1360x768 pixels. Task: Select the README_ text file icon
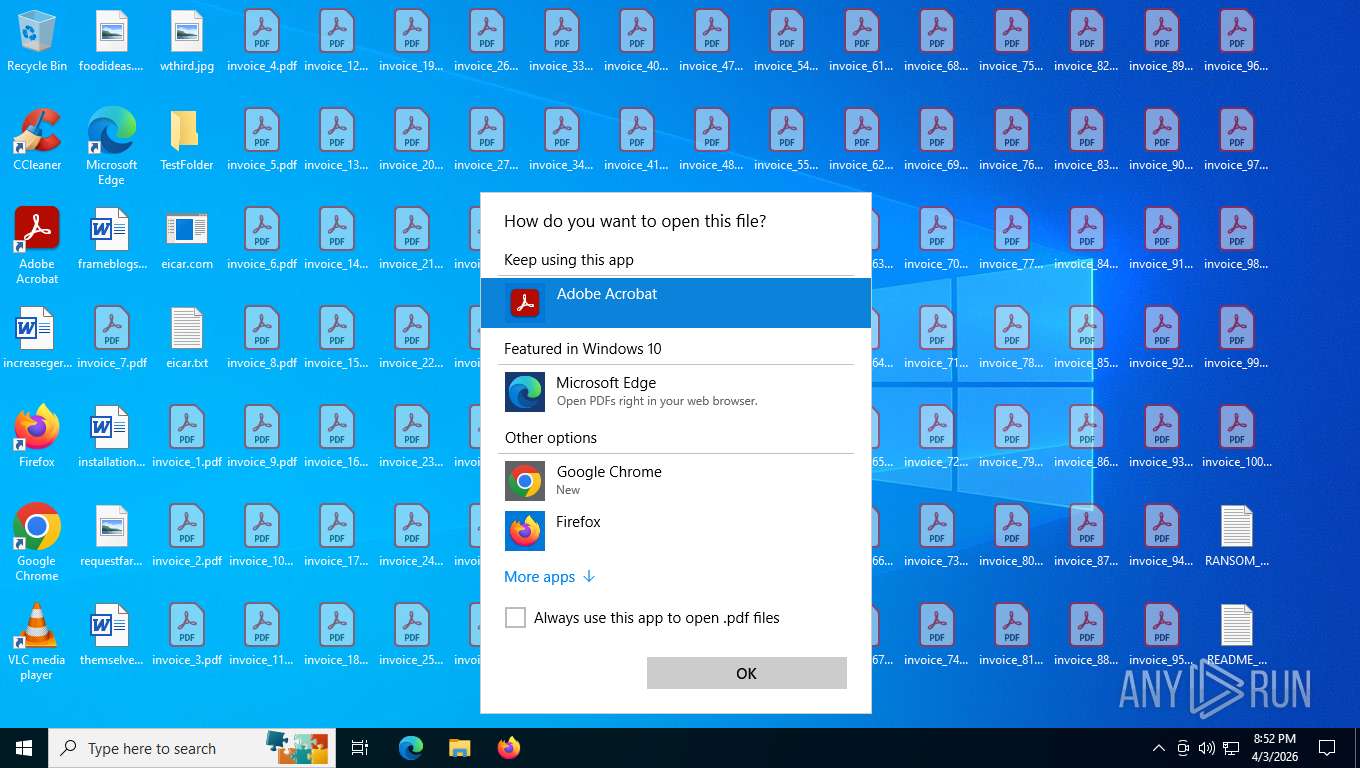tap(1237, 636)
